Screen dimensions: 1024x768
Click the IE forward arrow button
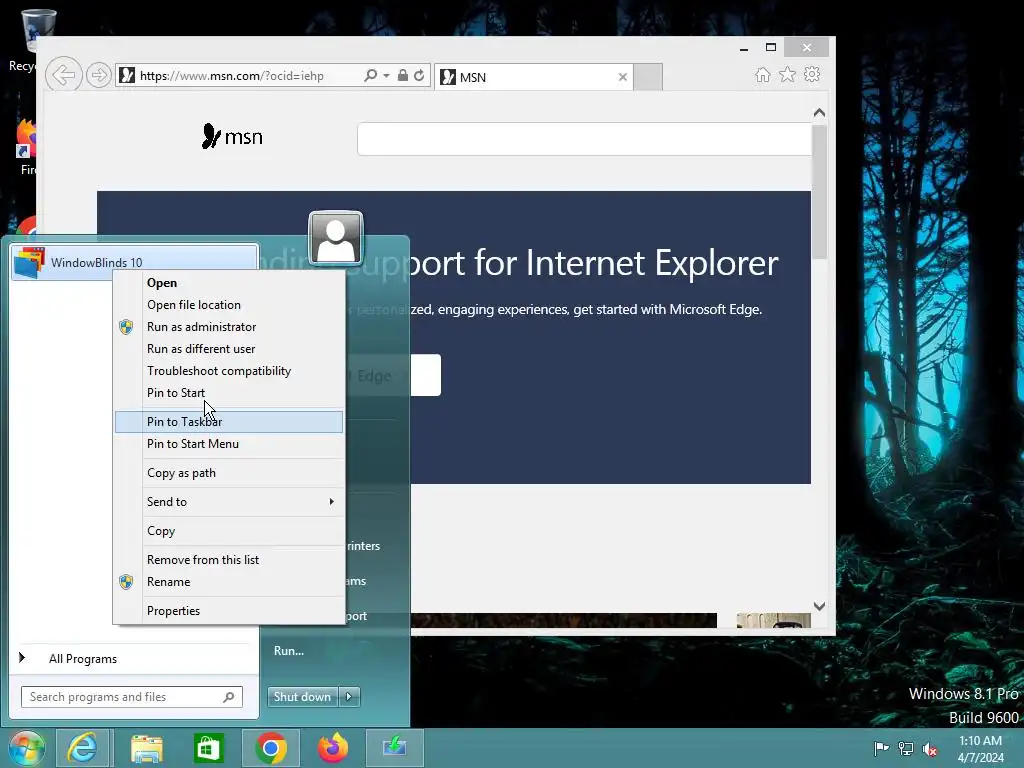click(x=99, y=75)
